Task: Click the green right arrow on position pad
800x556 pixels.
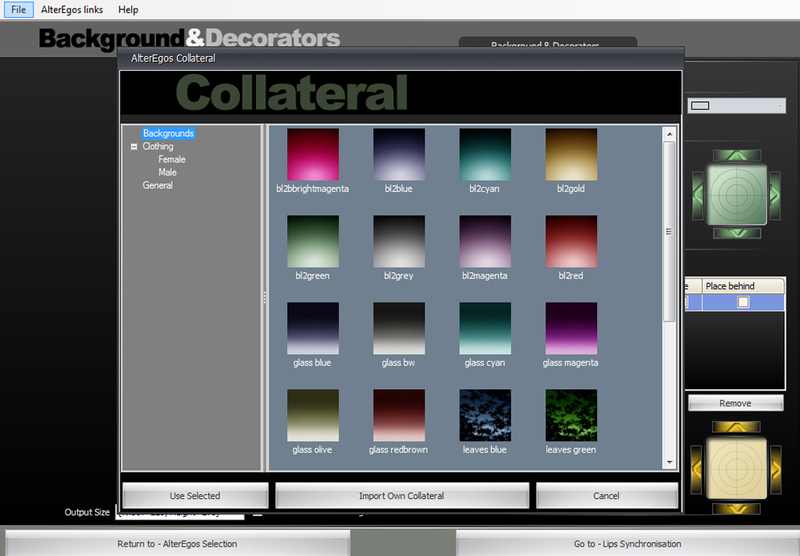Action: (x=773, y=190)
